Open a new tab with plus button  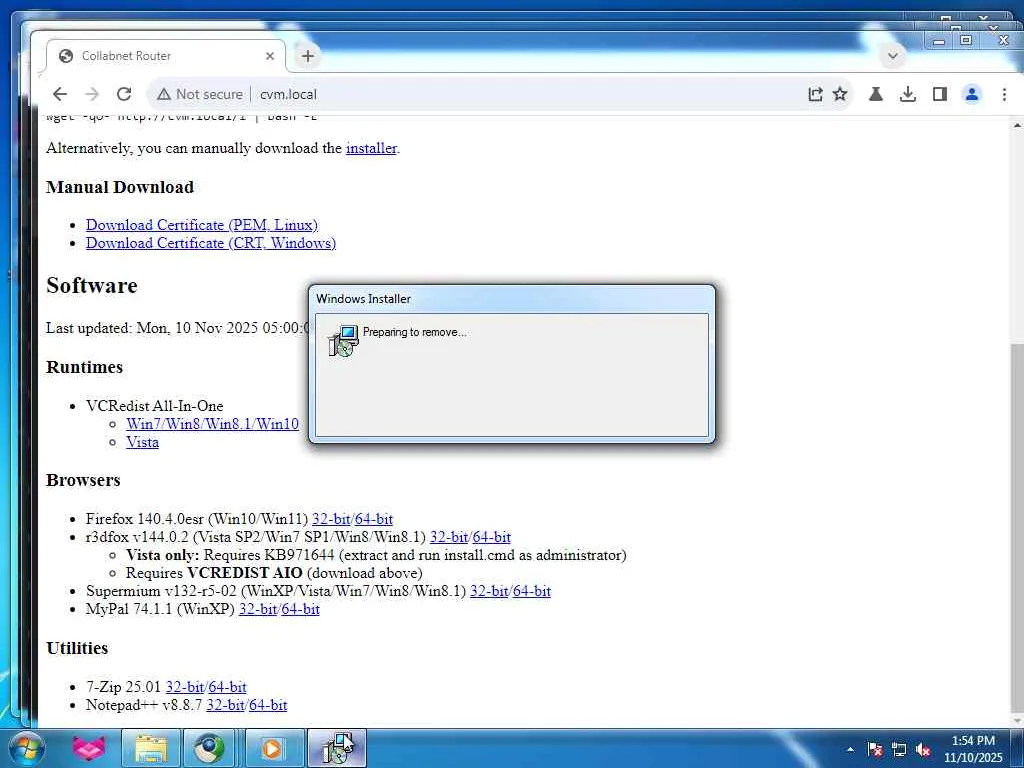click(x=308, y=56)
